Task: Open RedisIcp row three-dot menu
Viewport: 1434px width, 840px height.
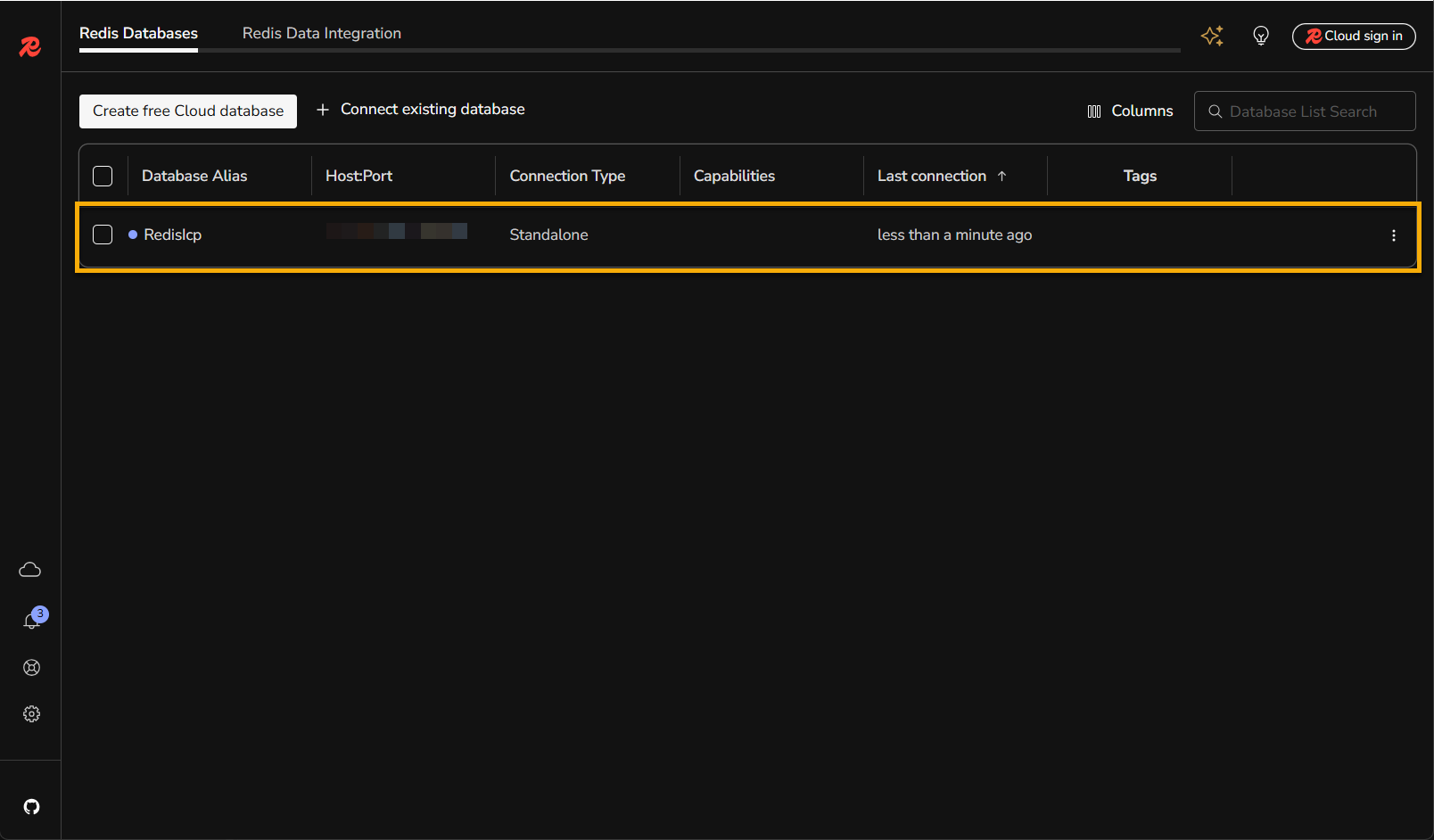Action: 1393,235
